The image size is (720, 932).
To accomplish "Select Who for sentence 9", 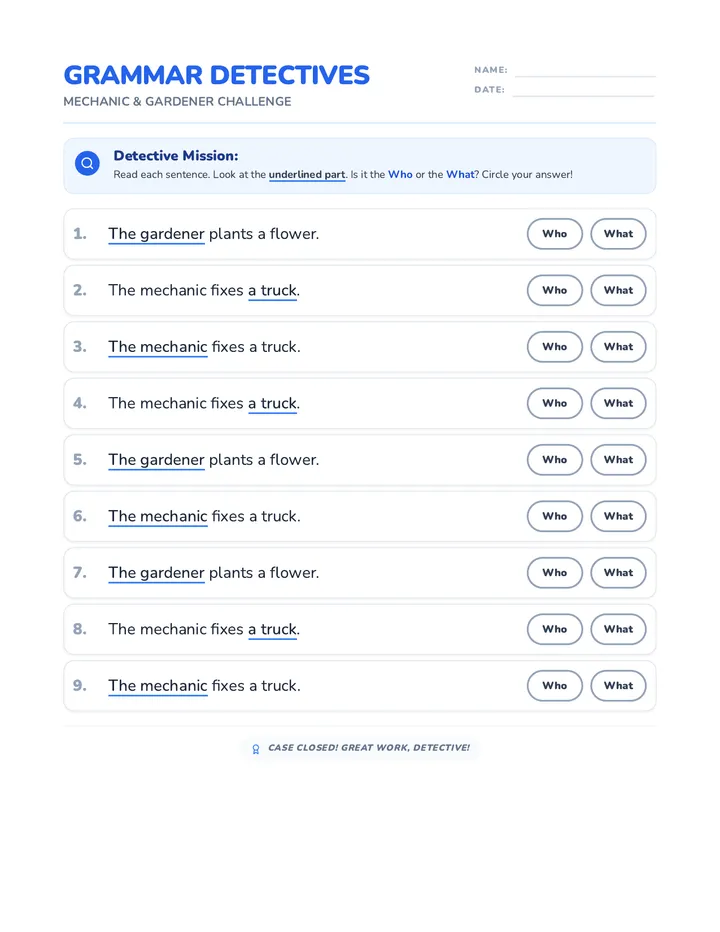I will pyautogui.click(x=555, y=685).
